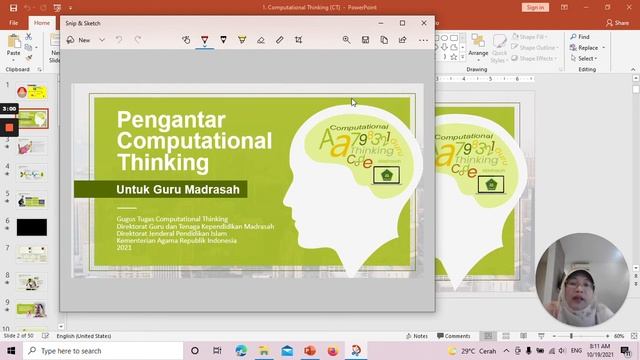
Task: Click the Redo arrow in Snip & Sketch
Action: [138, 40]
